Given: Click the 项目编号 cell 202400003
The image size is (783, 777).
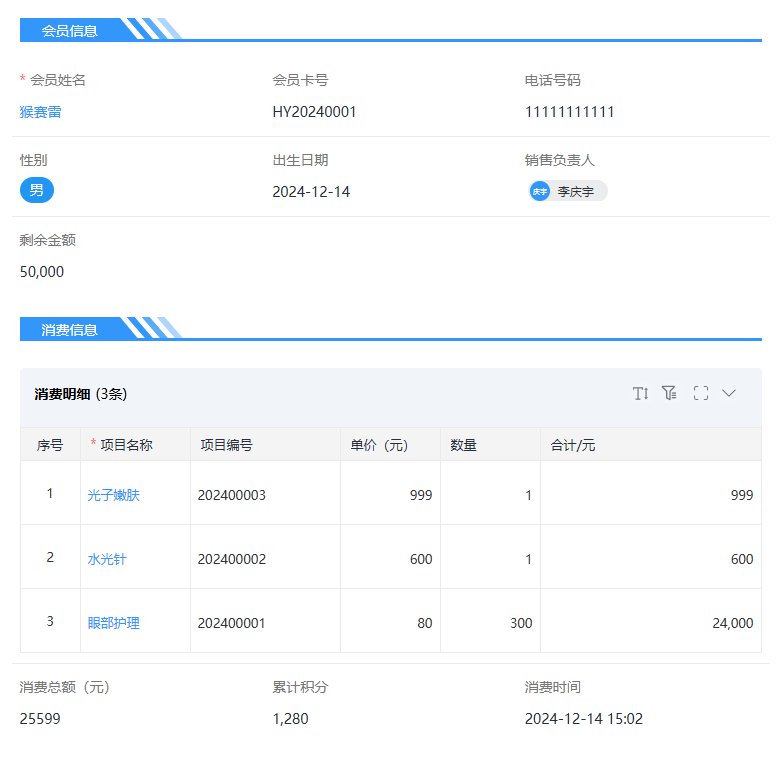Looking at the screenshot, I should click(232, 495).
